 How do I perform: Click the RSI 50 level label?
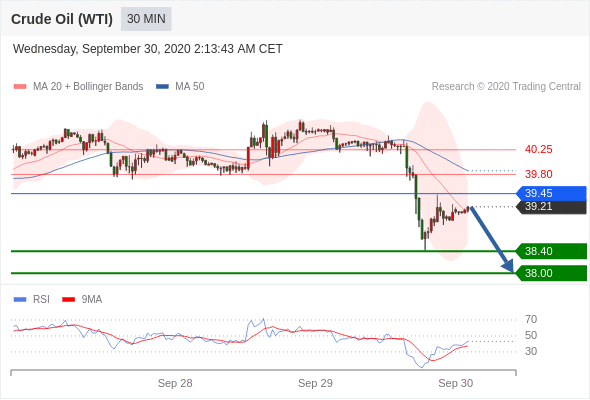[531, 335]
